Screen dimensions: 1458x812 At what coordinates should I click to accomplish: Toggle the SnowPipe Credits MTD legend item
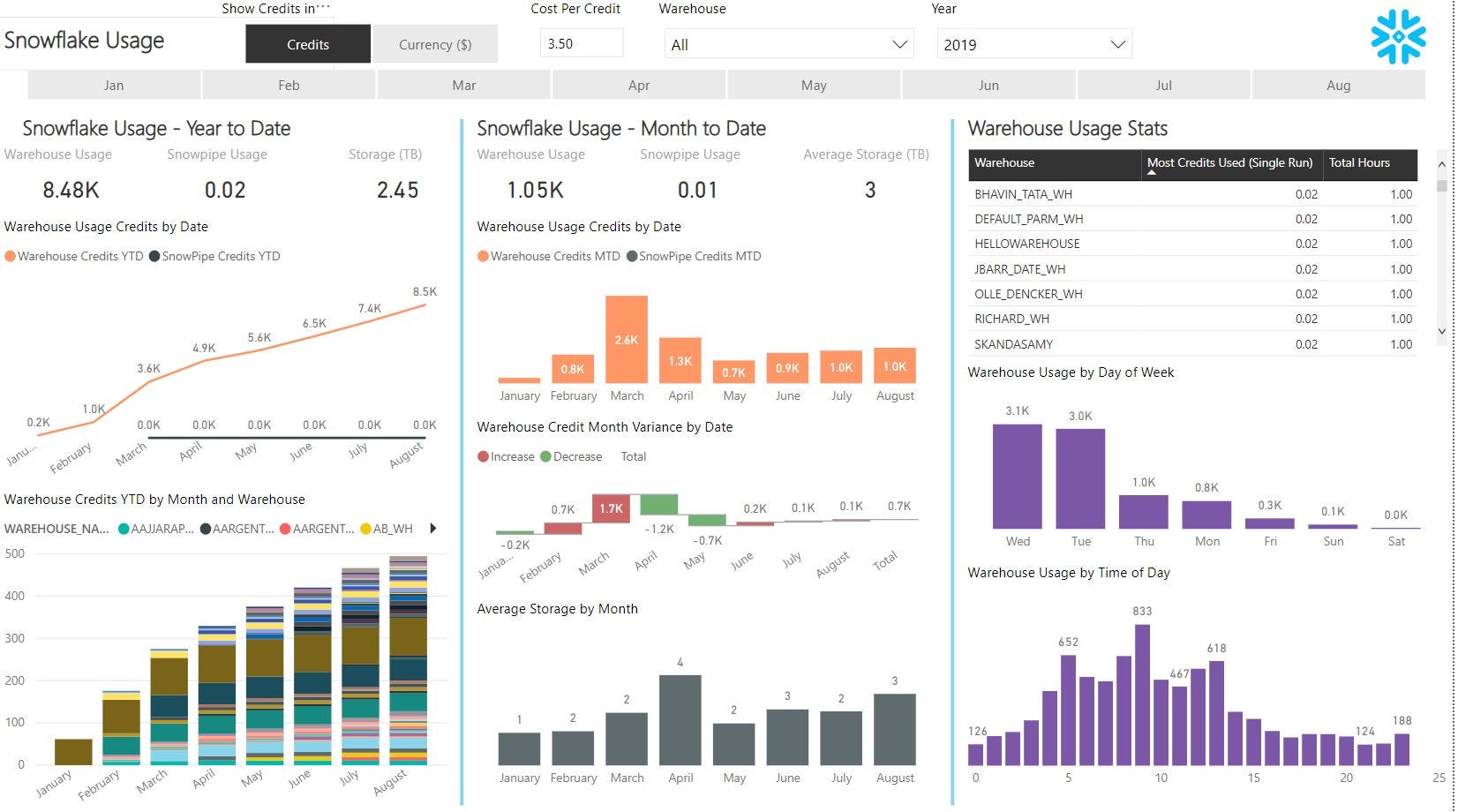click(632, 256)
